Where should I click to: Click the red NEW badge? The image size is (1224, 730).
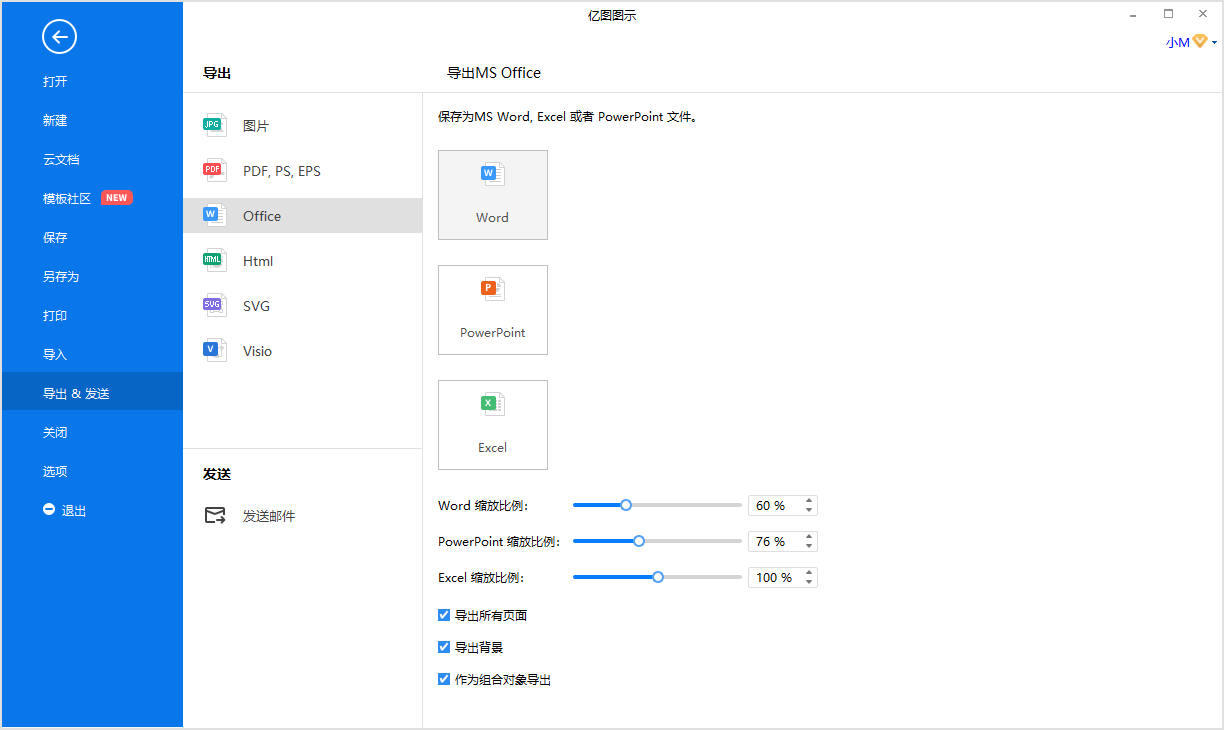[117, 198]
